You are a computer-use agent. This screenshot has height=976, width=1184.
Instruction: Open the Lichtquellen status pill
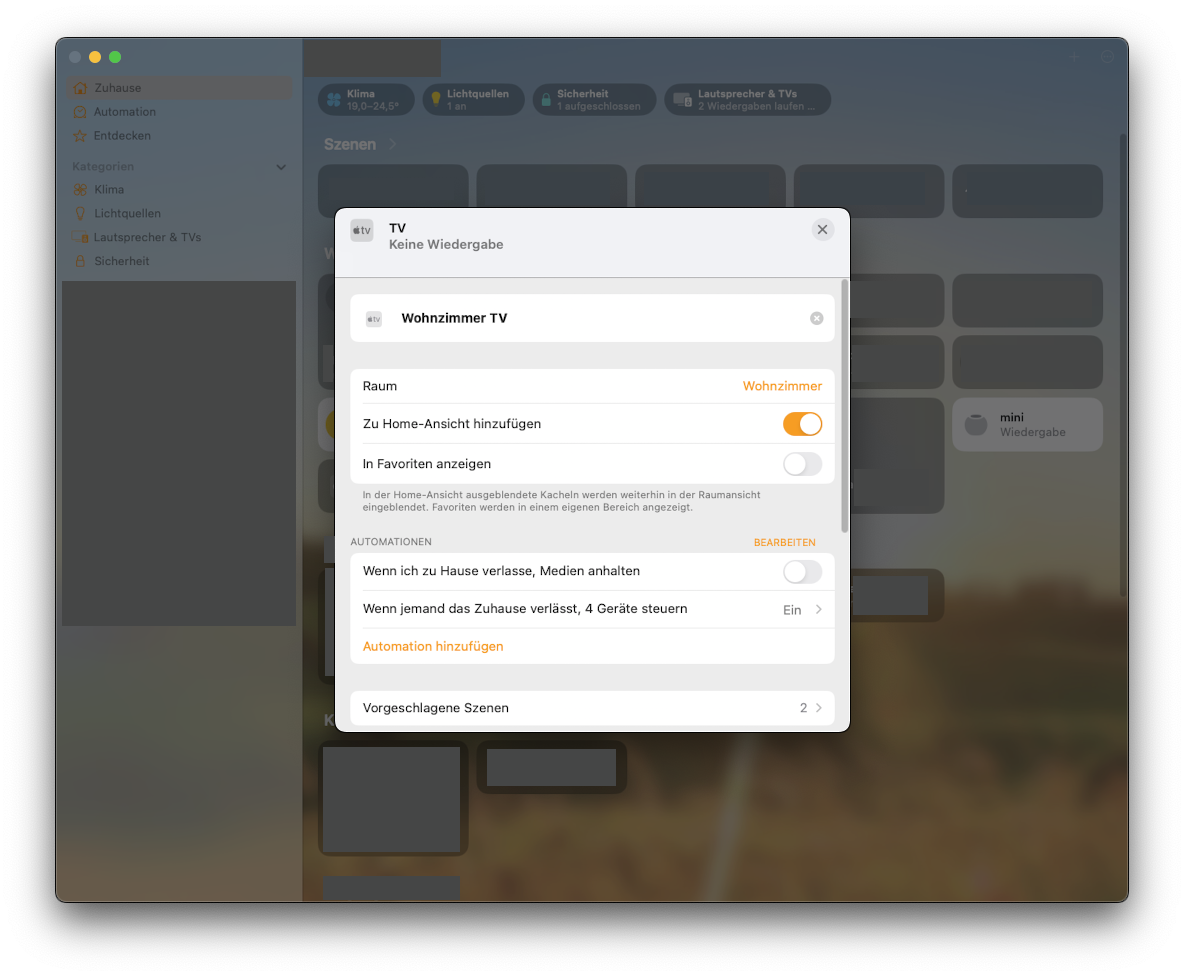click(x=473, y=100)
